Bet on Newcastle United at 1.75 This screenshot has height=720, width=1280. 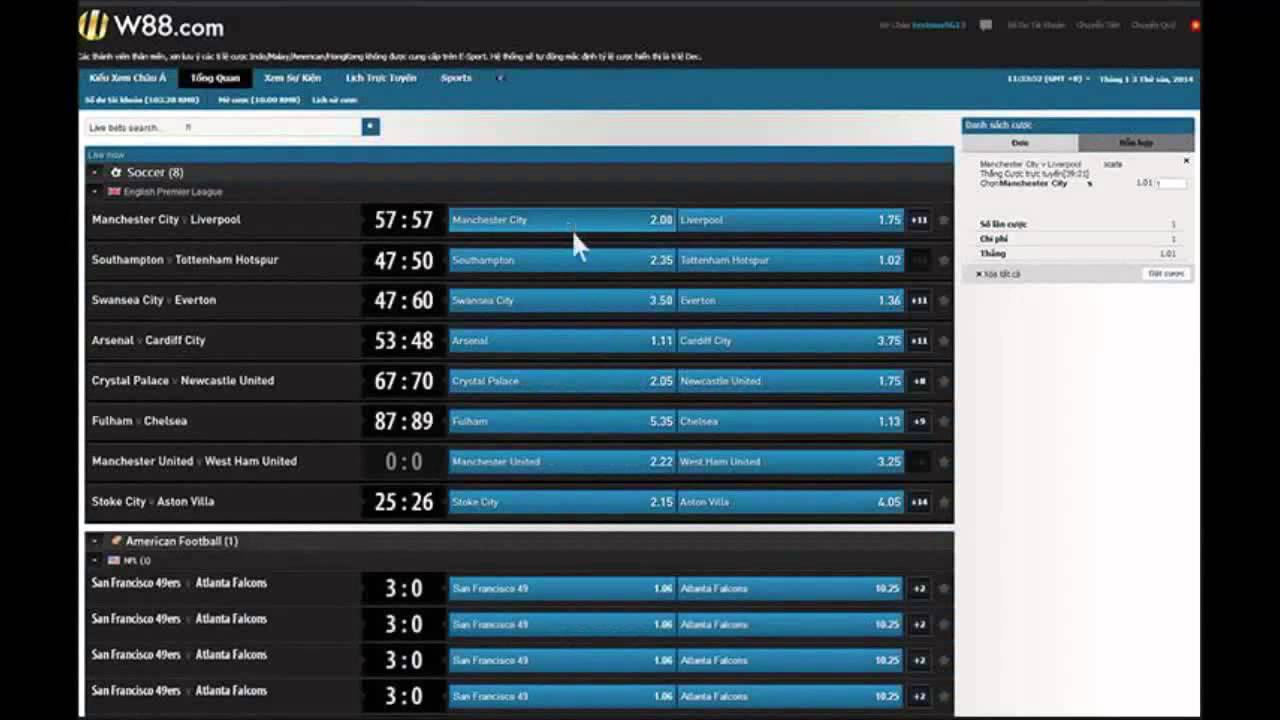point(790,381)
